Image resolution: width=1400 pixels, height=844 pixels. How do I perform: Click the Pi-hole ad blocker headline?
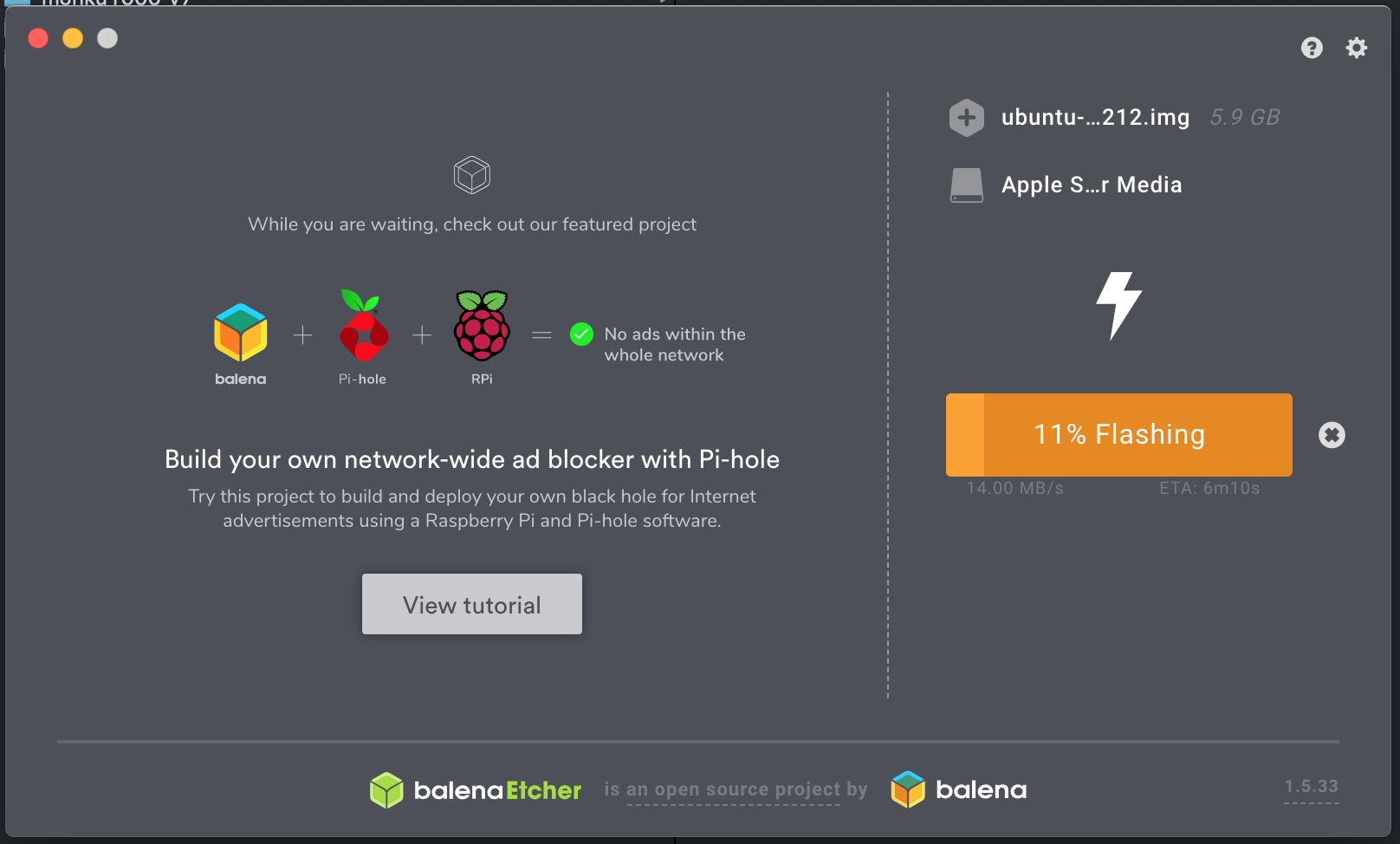pos(472,459)
